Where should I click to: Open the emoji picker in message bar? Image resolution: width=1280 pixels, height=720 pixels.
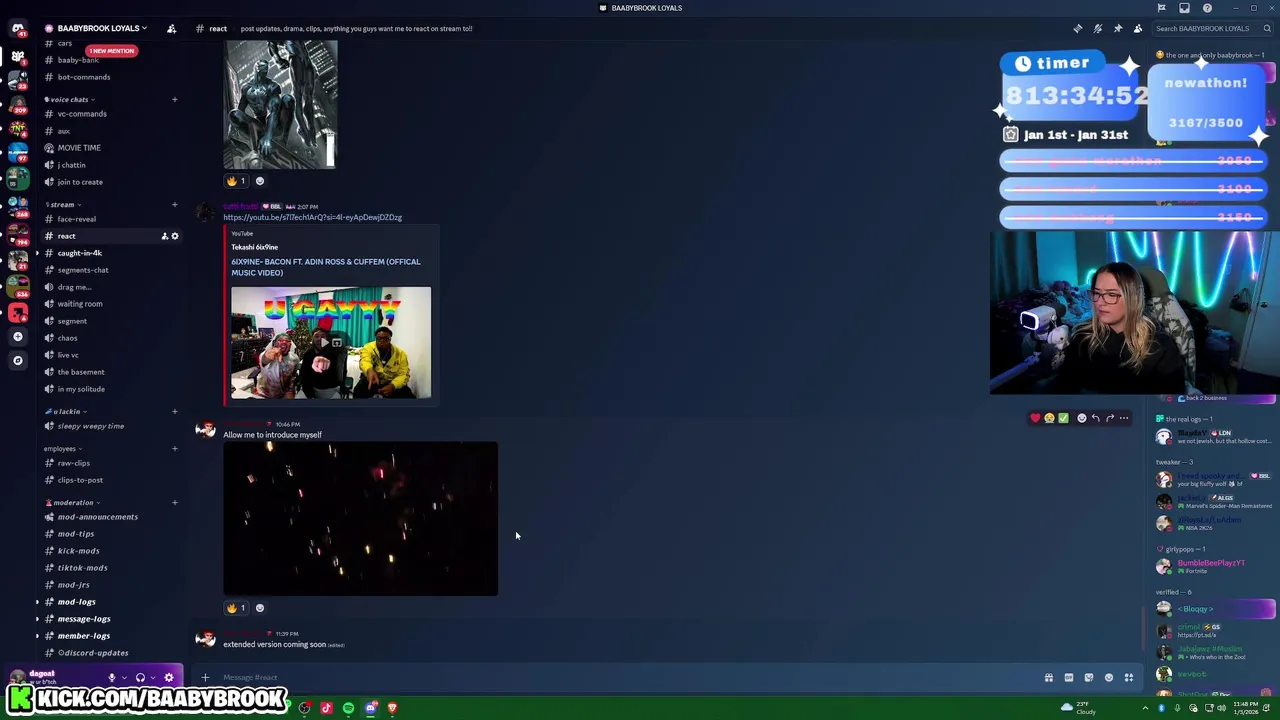point(1108,678)
